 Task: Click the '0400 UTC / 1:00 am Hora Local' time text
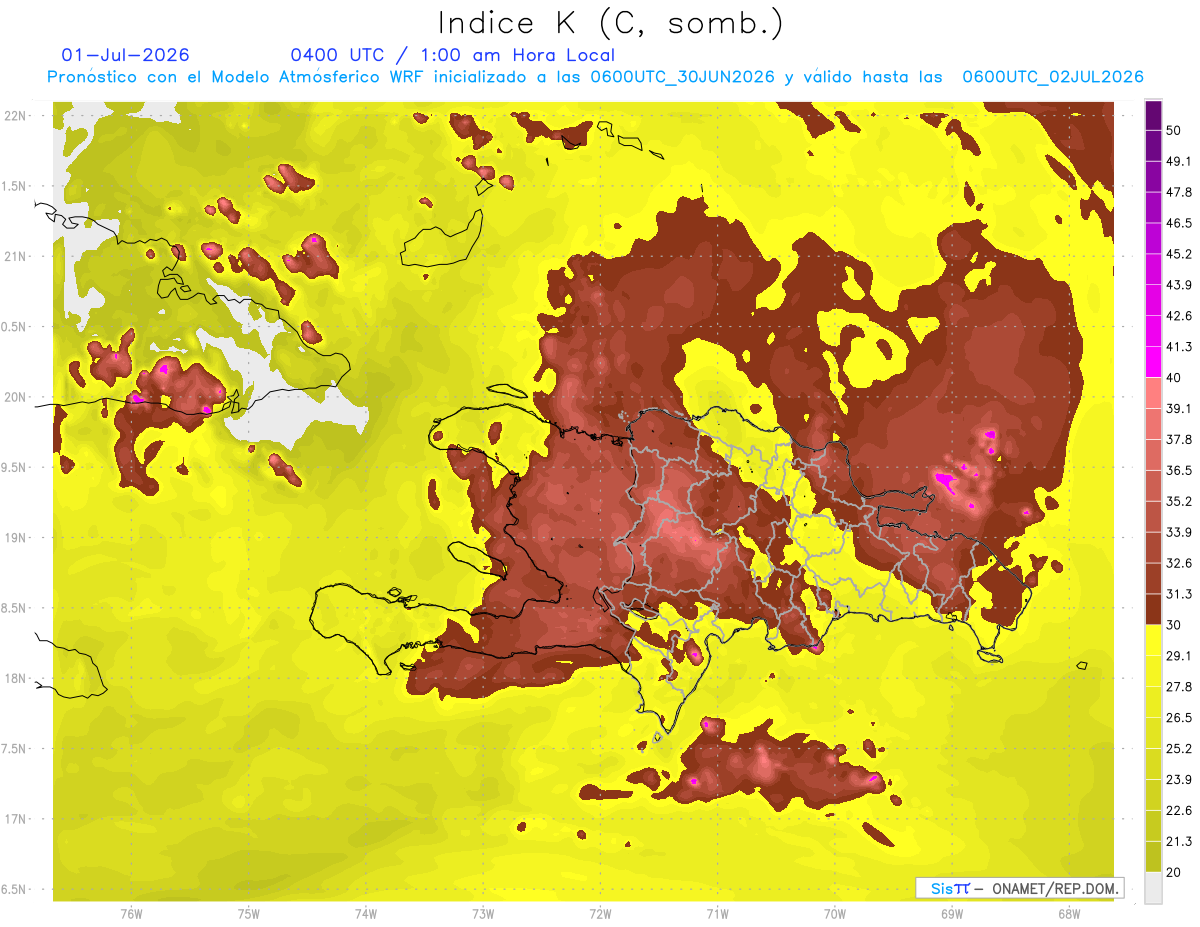(452, 55)
